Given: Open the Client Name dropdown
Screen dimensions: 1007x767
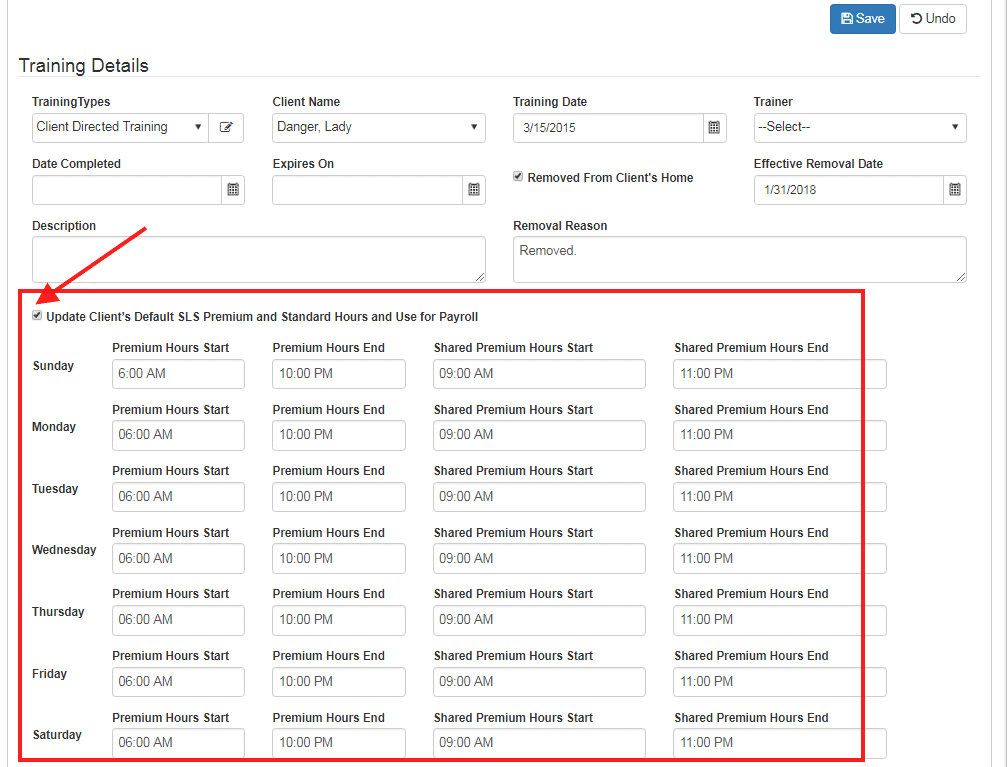Looking at the screenshot, I should click(378, 128).
